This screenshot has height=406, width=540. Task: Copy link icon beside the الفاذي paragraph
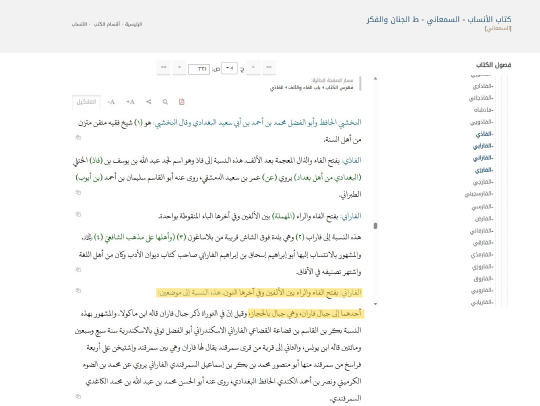point(78,192)
